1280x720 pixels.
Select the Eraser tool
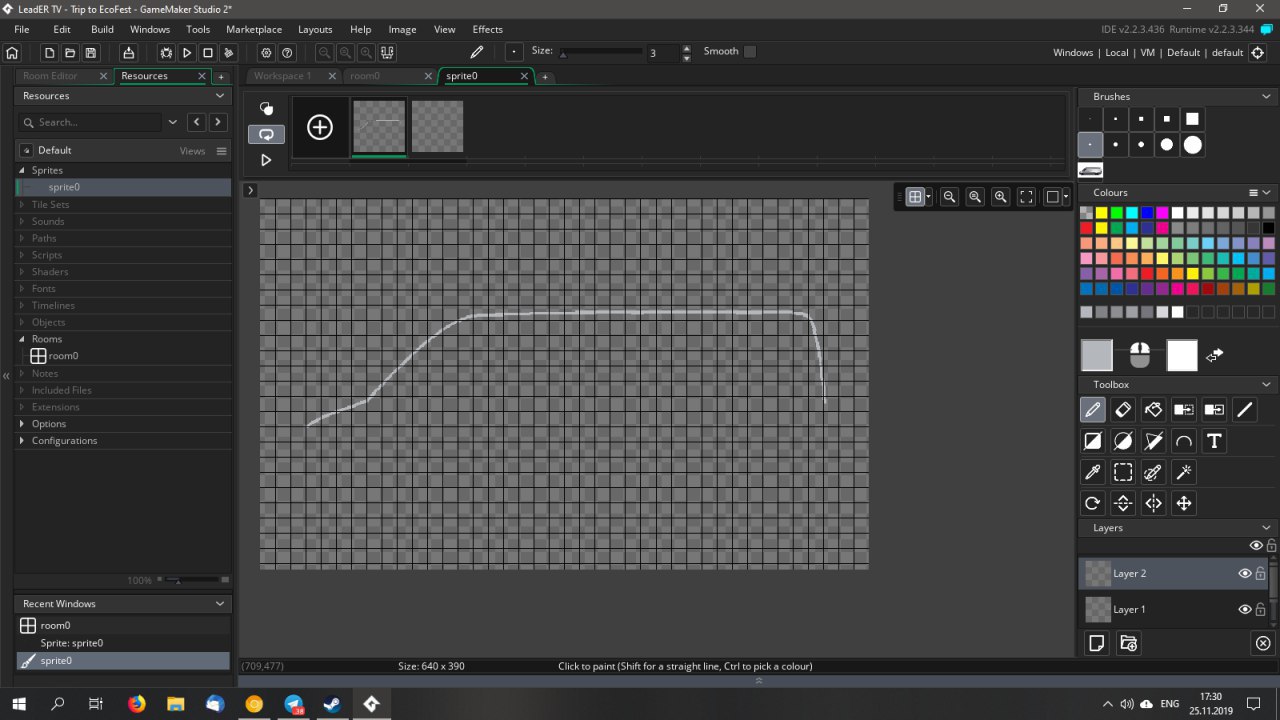tap(1123, 409)
